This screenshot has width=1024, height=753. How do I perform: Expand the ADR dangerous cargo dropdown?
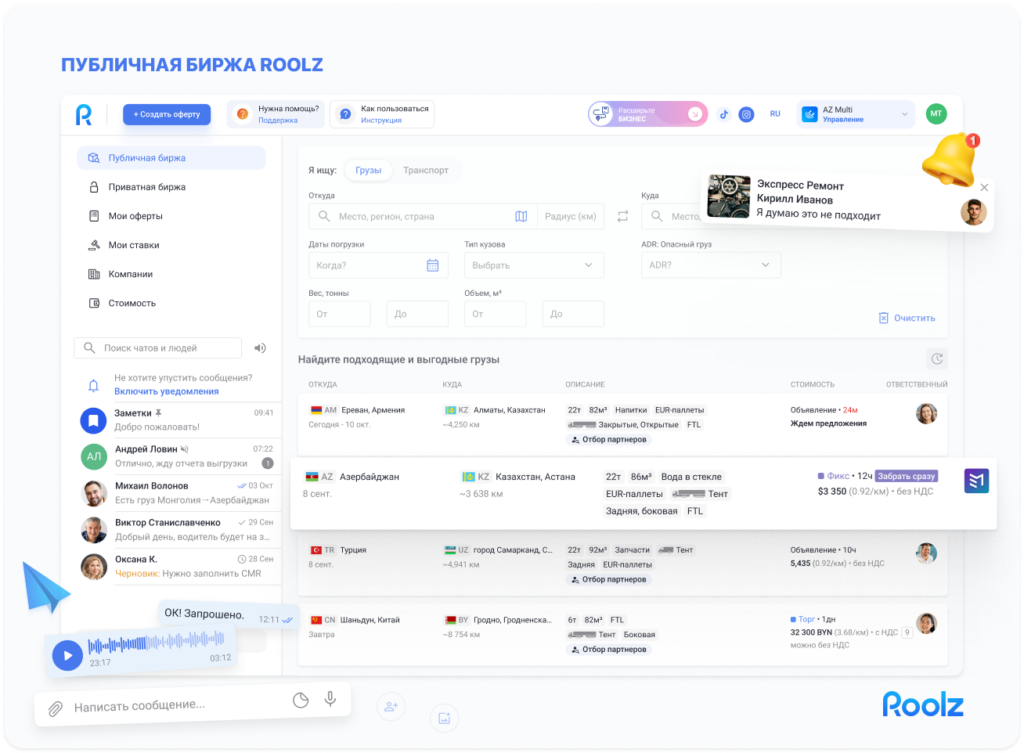coord(711,265)
